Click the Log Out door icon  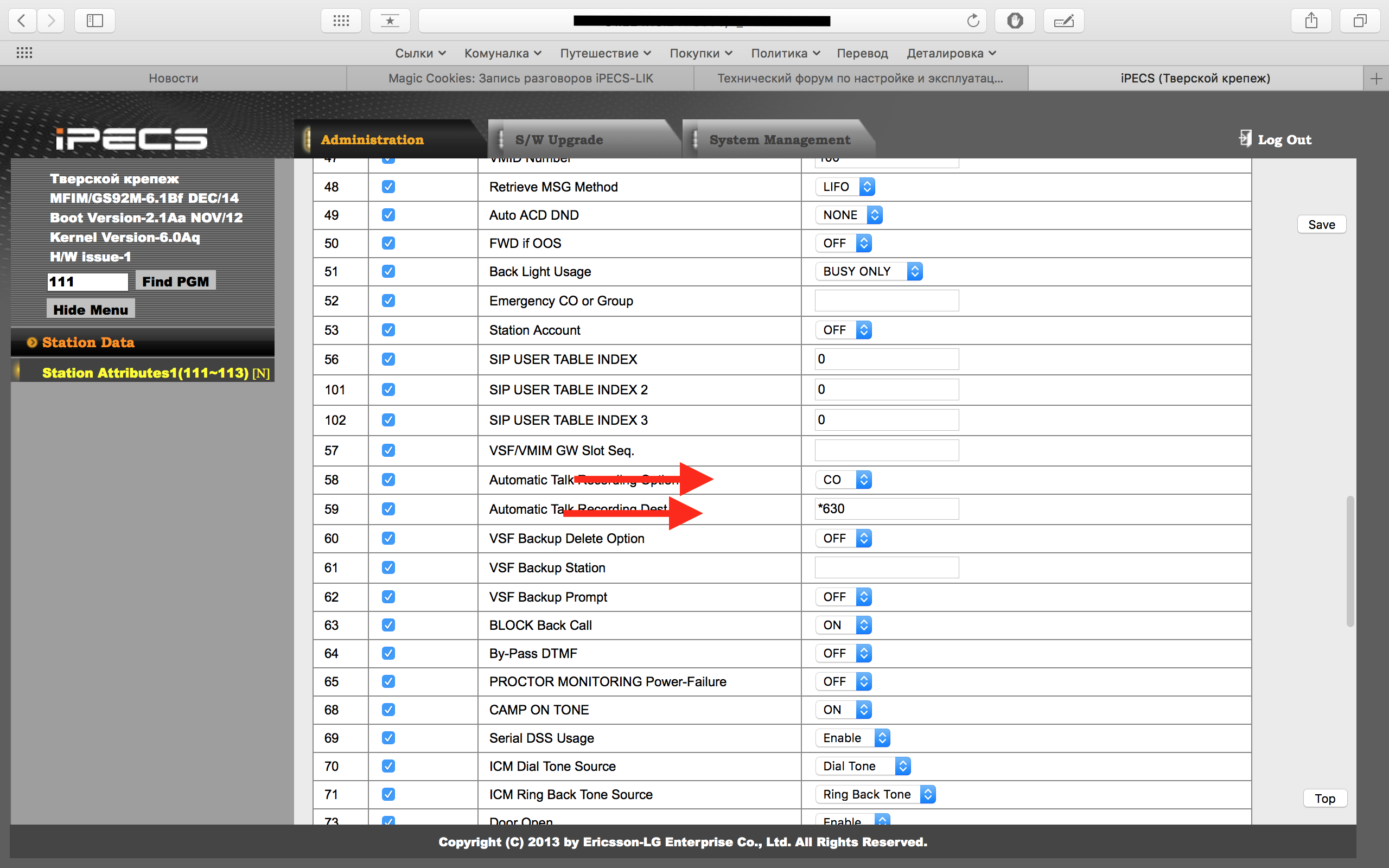pos(1244,138)
